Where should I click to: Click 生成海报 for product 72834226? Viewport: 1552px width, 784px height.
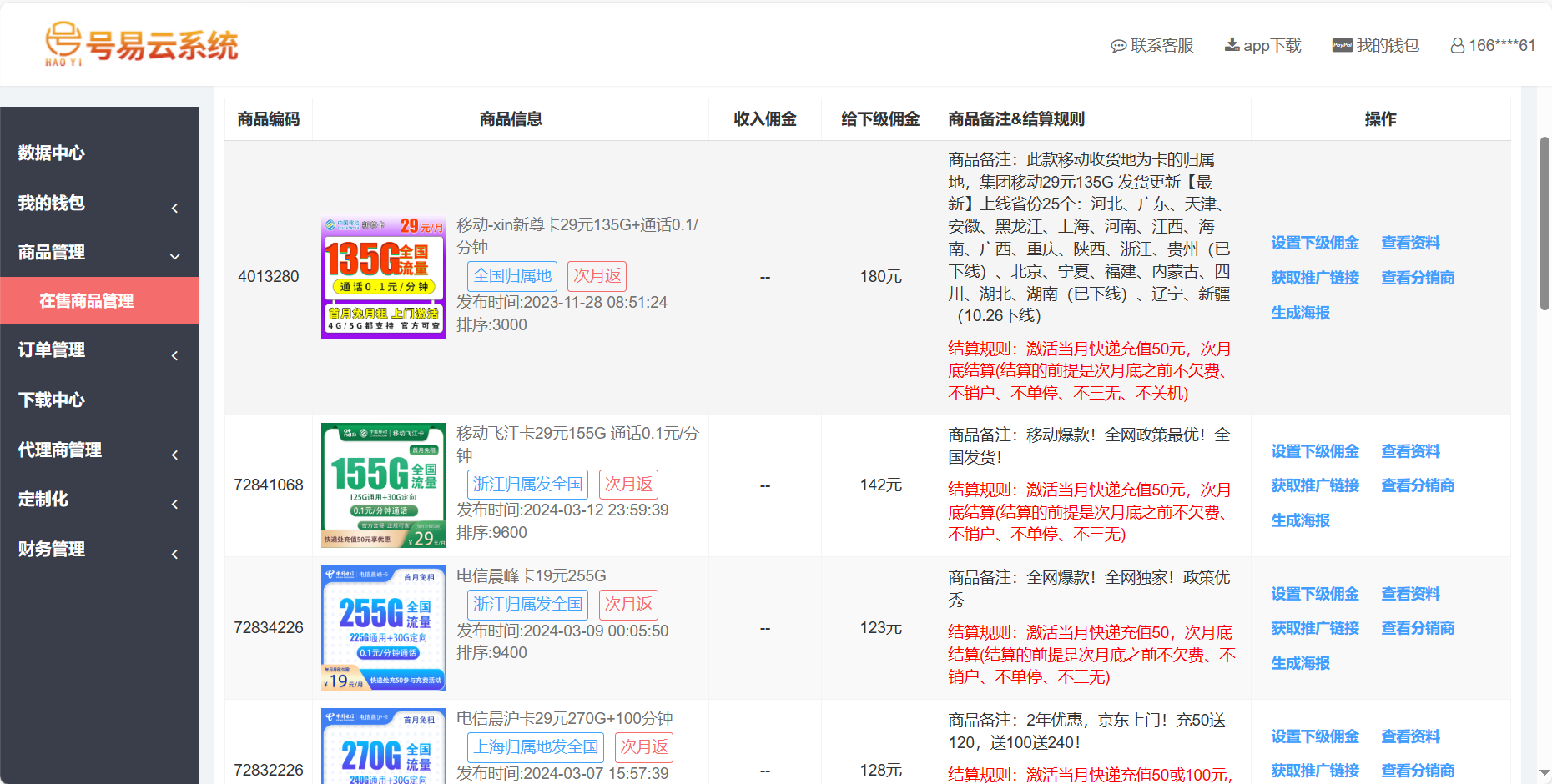point(1300,663)
